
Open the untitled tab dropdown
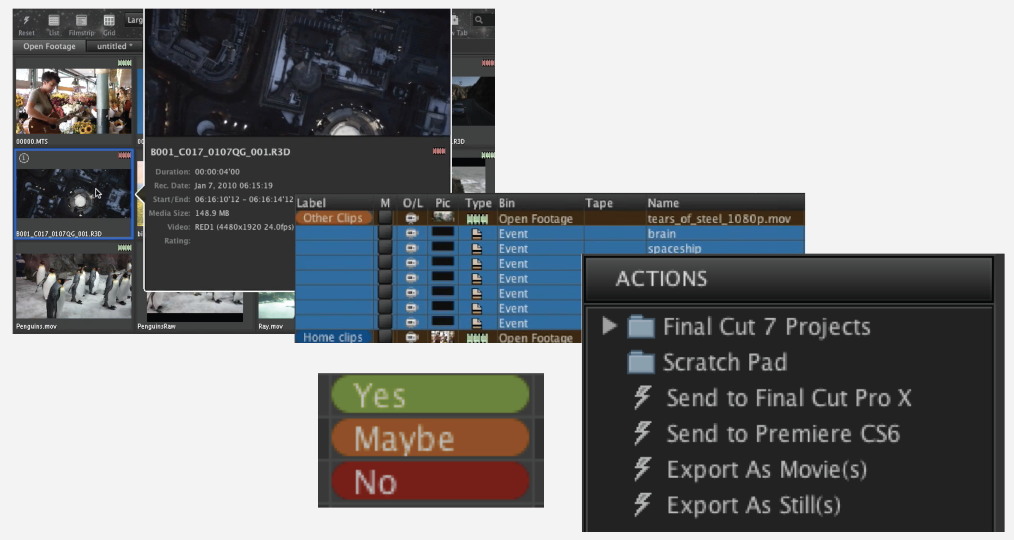pyautogui.click(x=113, y=46)
